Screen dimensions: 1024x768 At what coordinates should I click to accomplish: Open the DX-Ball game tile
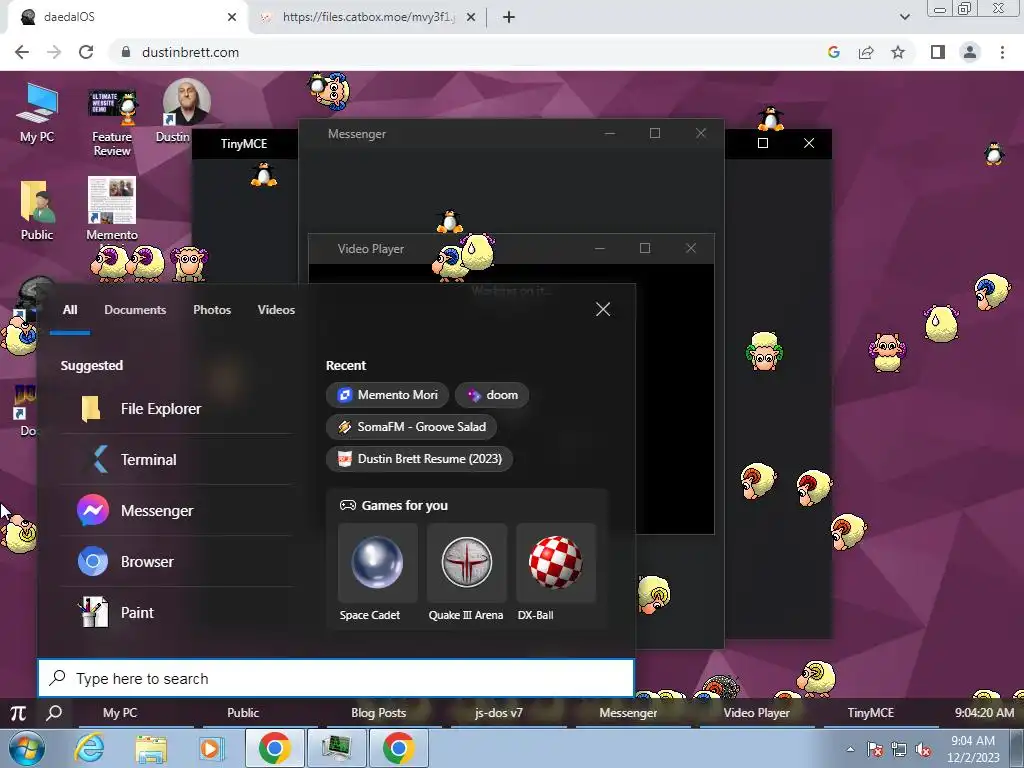556,573
